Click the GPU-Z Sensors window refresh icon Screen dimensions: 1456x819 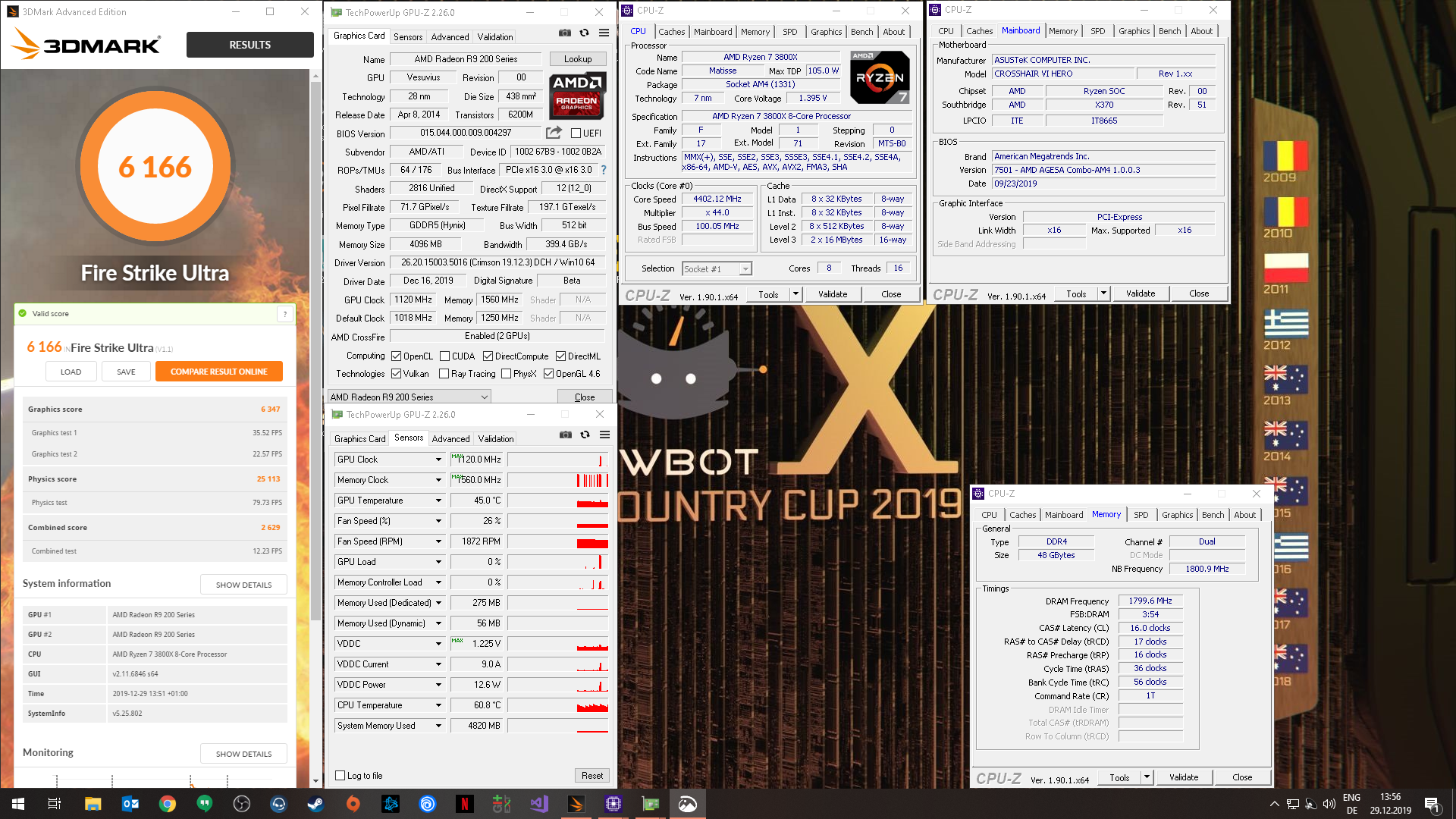[x=585, y=435]
